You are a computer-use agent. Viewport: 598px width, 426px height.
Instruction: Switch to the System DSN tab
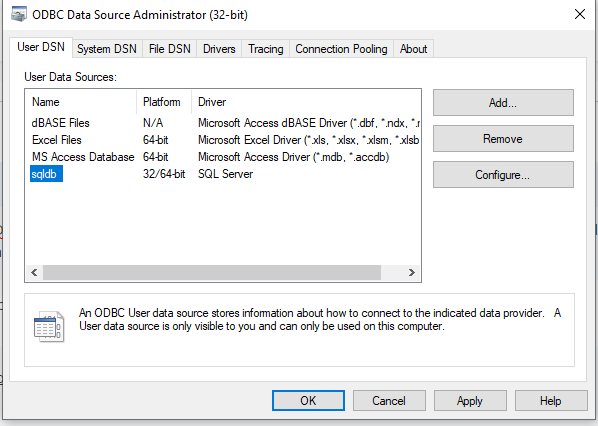pos(107,49)
